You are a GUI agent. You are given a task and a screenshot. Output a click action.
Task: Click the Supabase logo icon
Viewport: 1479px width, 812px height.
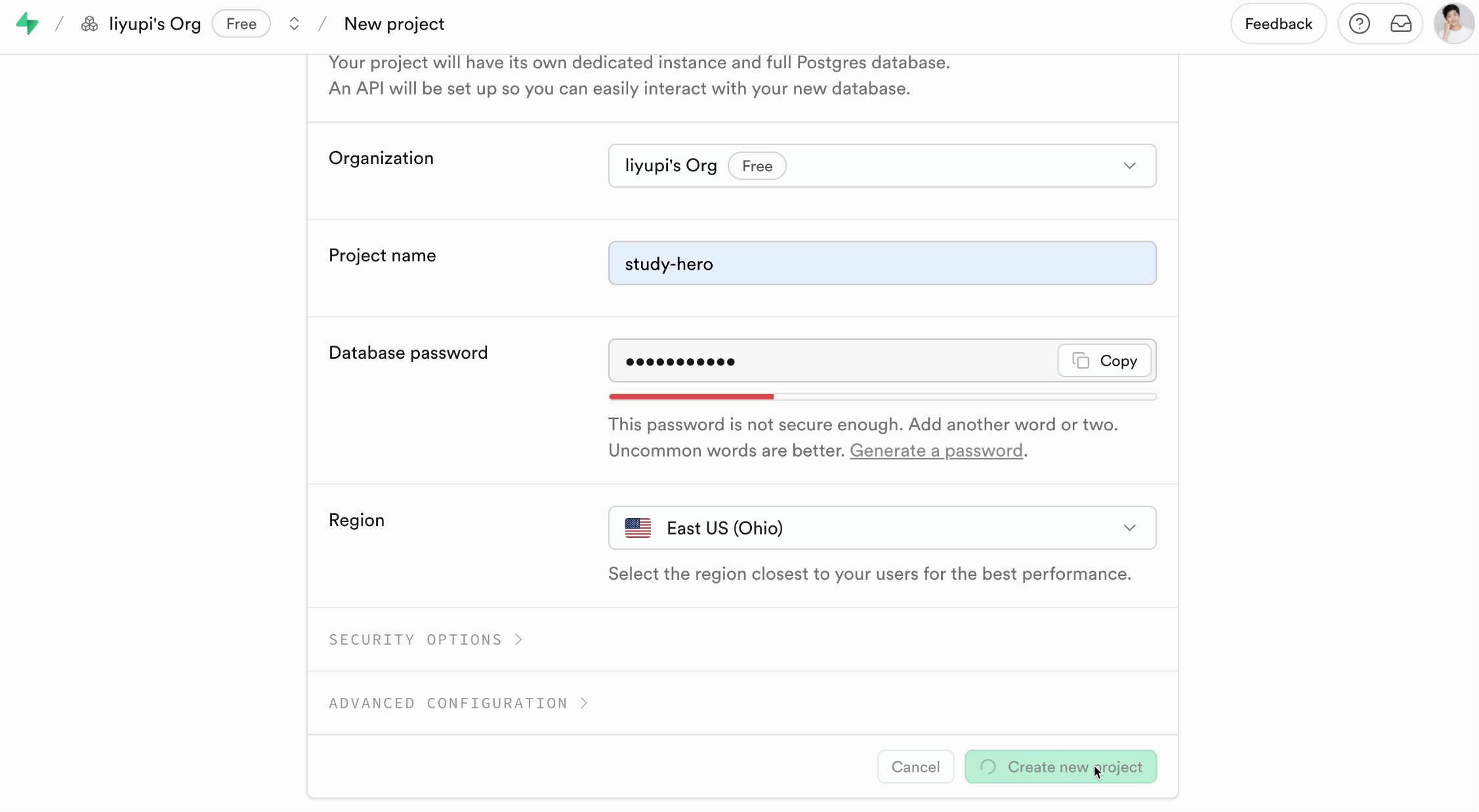(27, 24)
